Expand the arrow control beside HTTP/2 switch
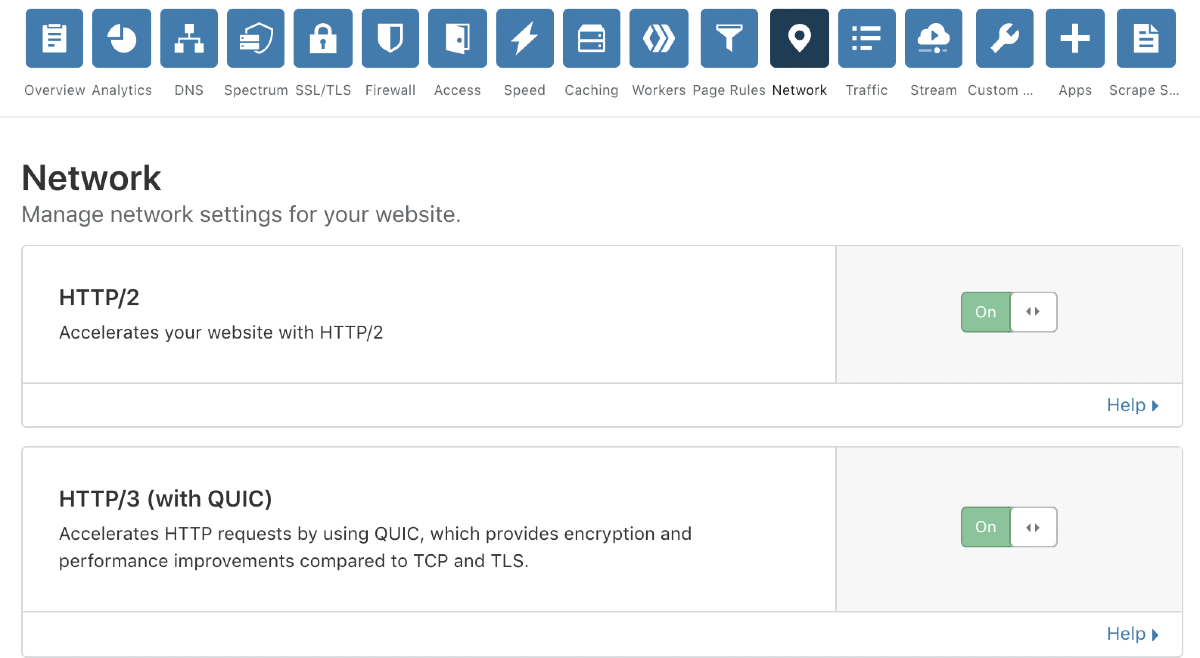 point(1034,312)
